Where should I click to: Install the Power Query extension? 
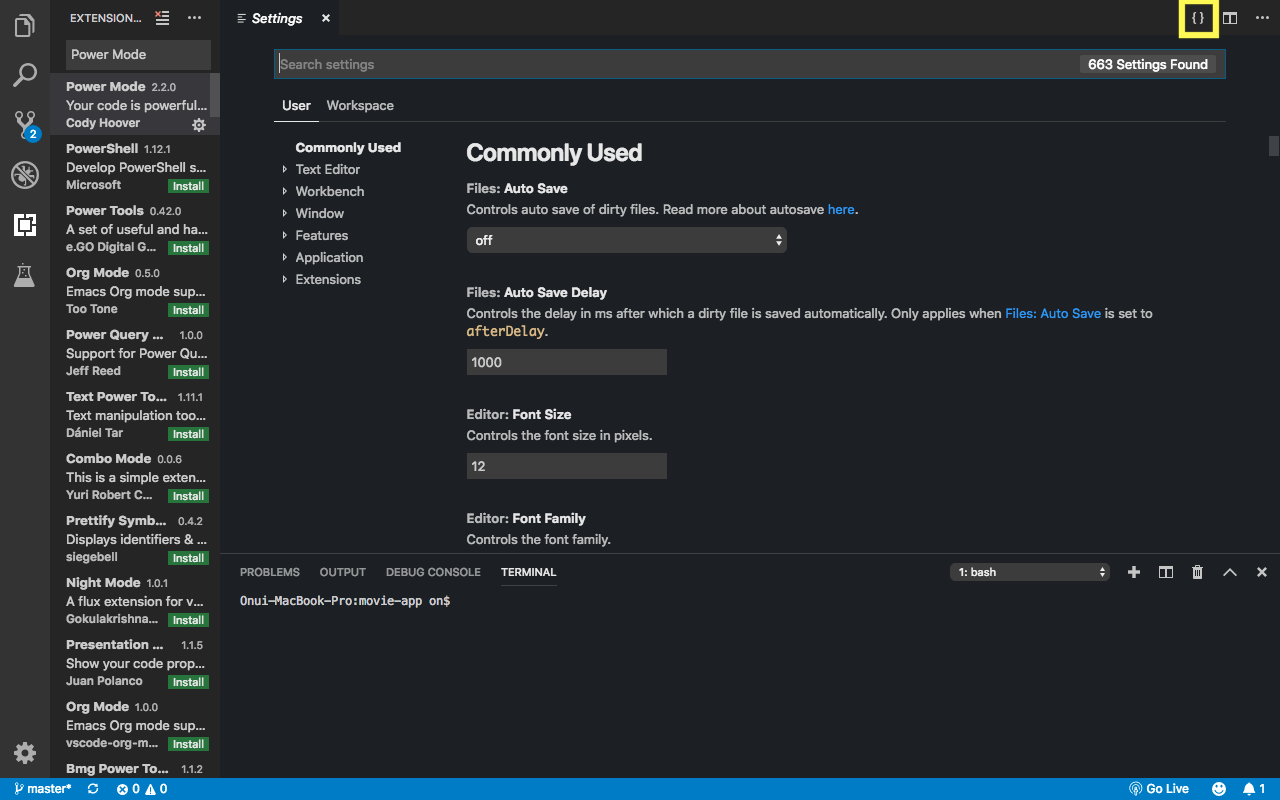(188, 372)
